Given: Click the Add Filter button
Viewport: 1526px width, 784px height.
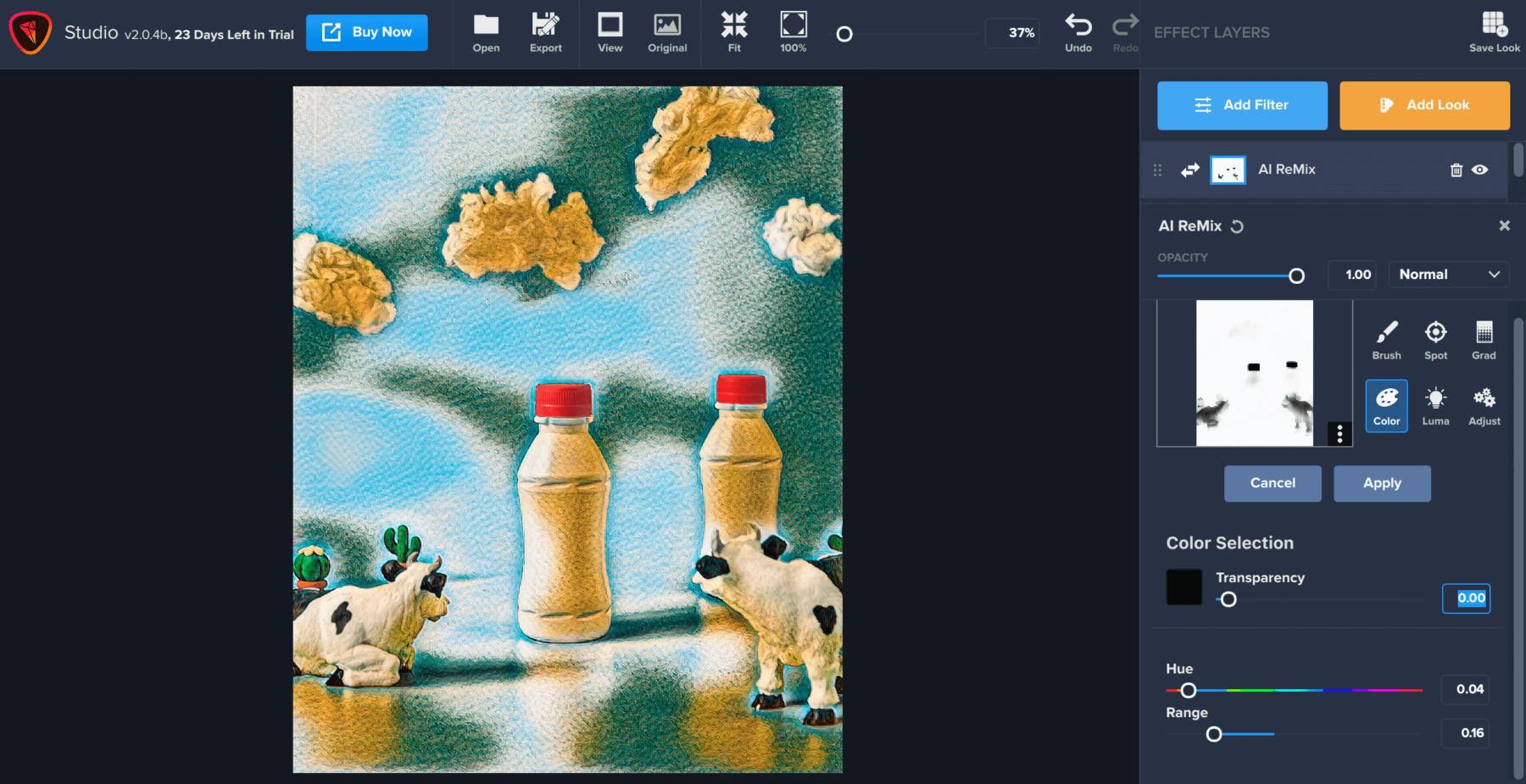Looking at the screenshot, I should pyautogui.click(x=1242, y=105).
